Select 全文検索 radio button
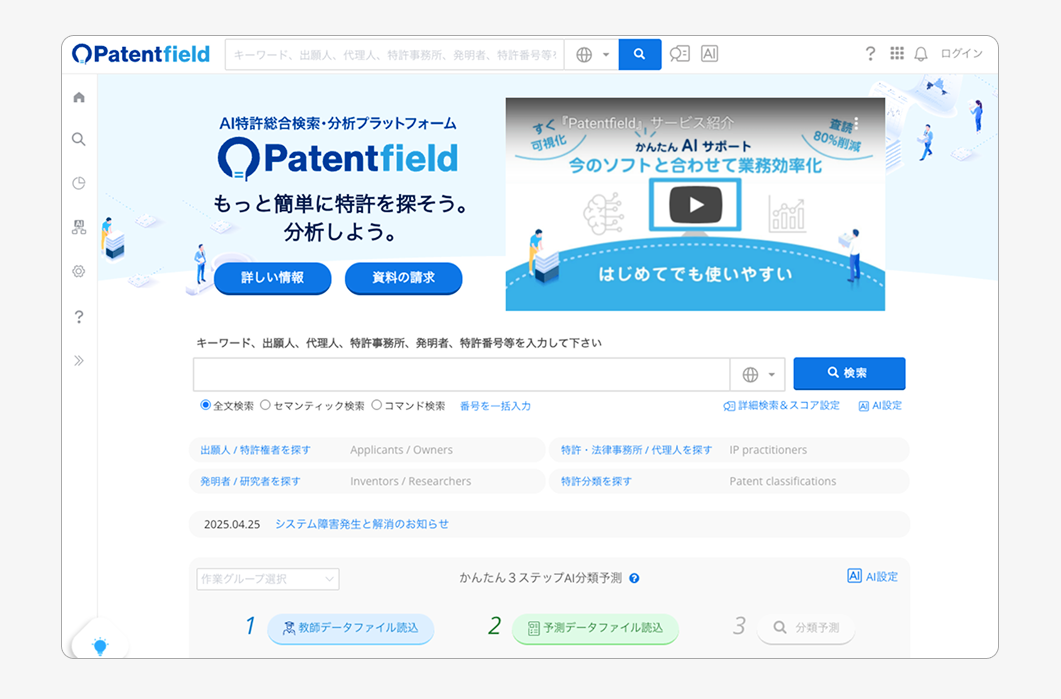 (x=205, y=405)
